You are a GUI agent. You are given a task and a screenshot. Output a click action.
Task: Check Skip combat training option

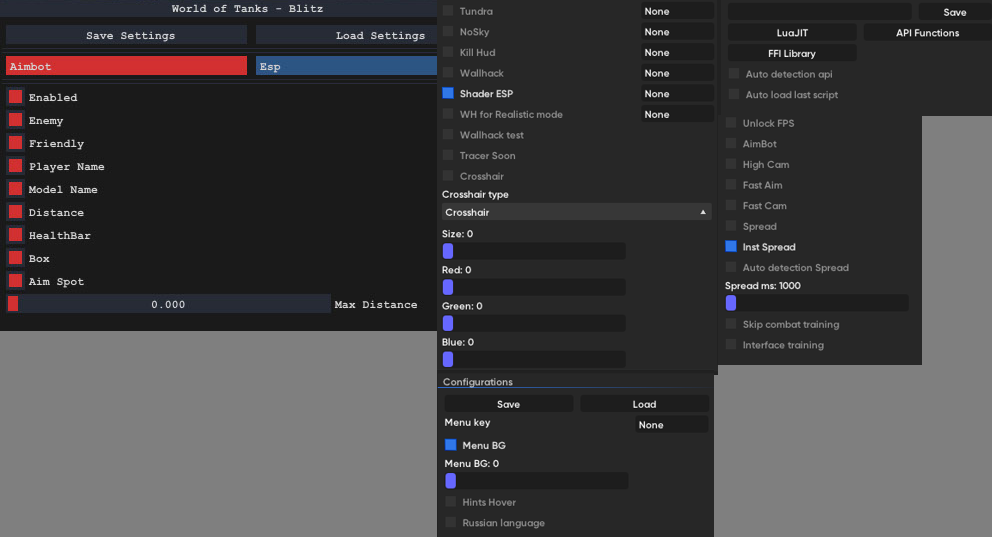coord(731,324)
